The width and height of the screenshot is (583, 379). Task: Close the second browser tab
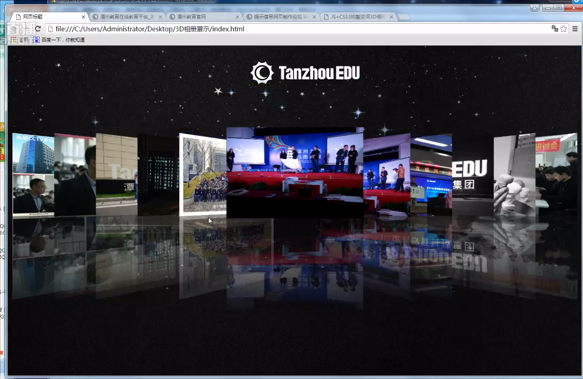(161, 17)
